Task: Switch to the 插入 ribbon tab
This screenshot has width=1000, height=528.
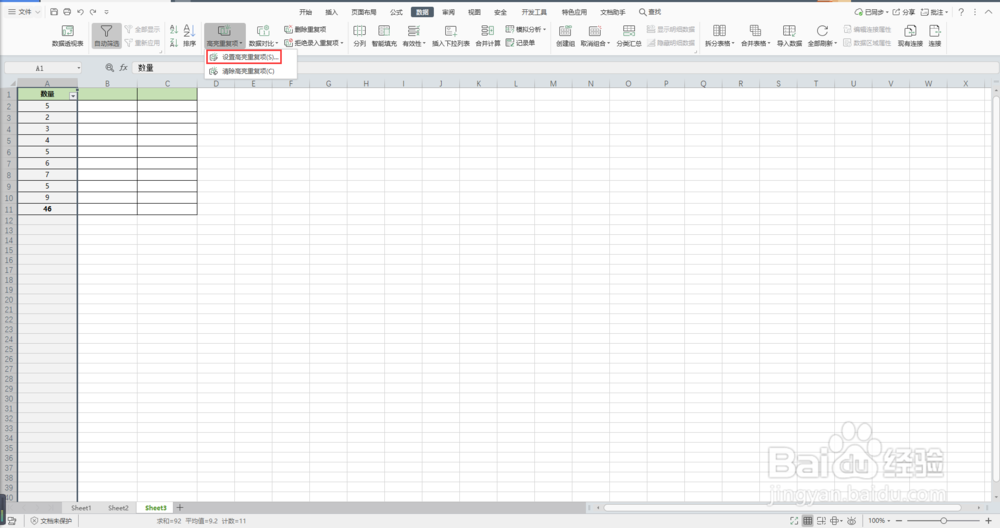Action: pos(332,12)
